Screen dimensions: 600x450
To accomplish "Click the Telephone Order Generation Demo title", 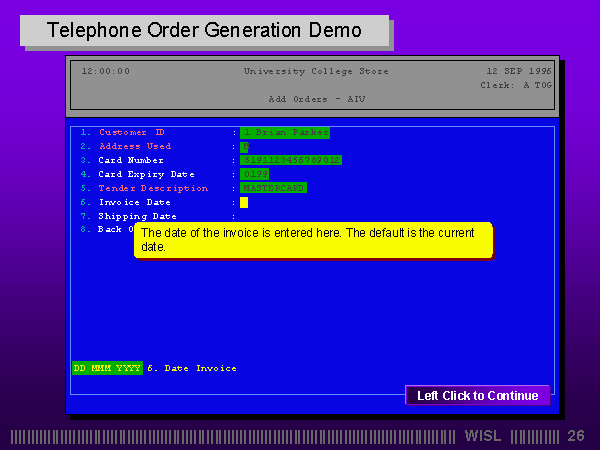I will pyautogui.click(x=205, y=30).
